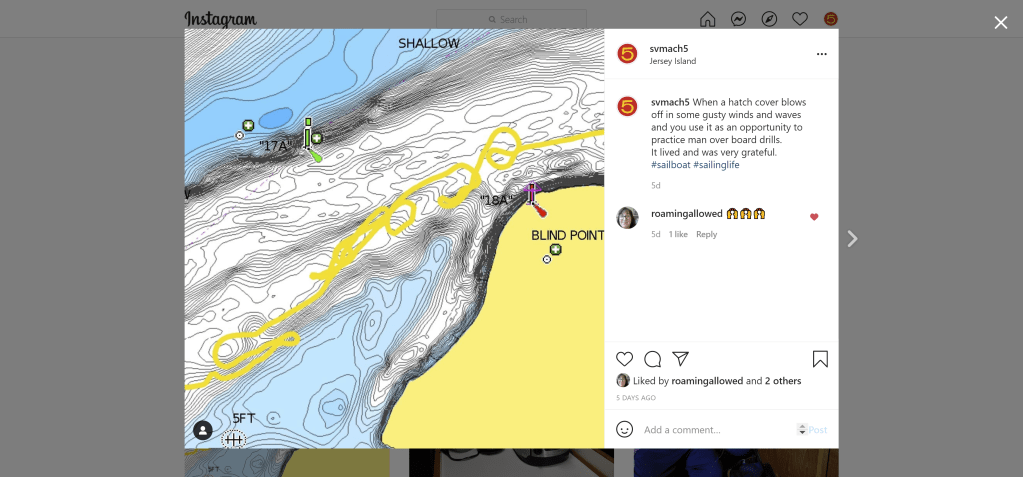Go to the next post arrow
Screen dimensions: 1023x477
(x=852, y=239)
